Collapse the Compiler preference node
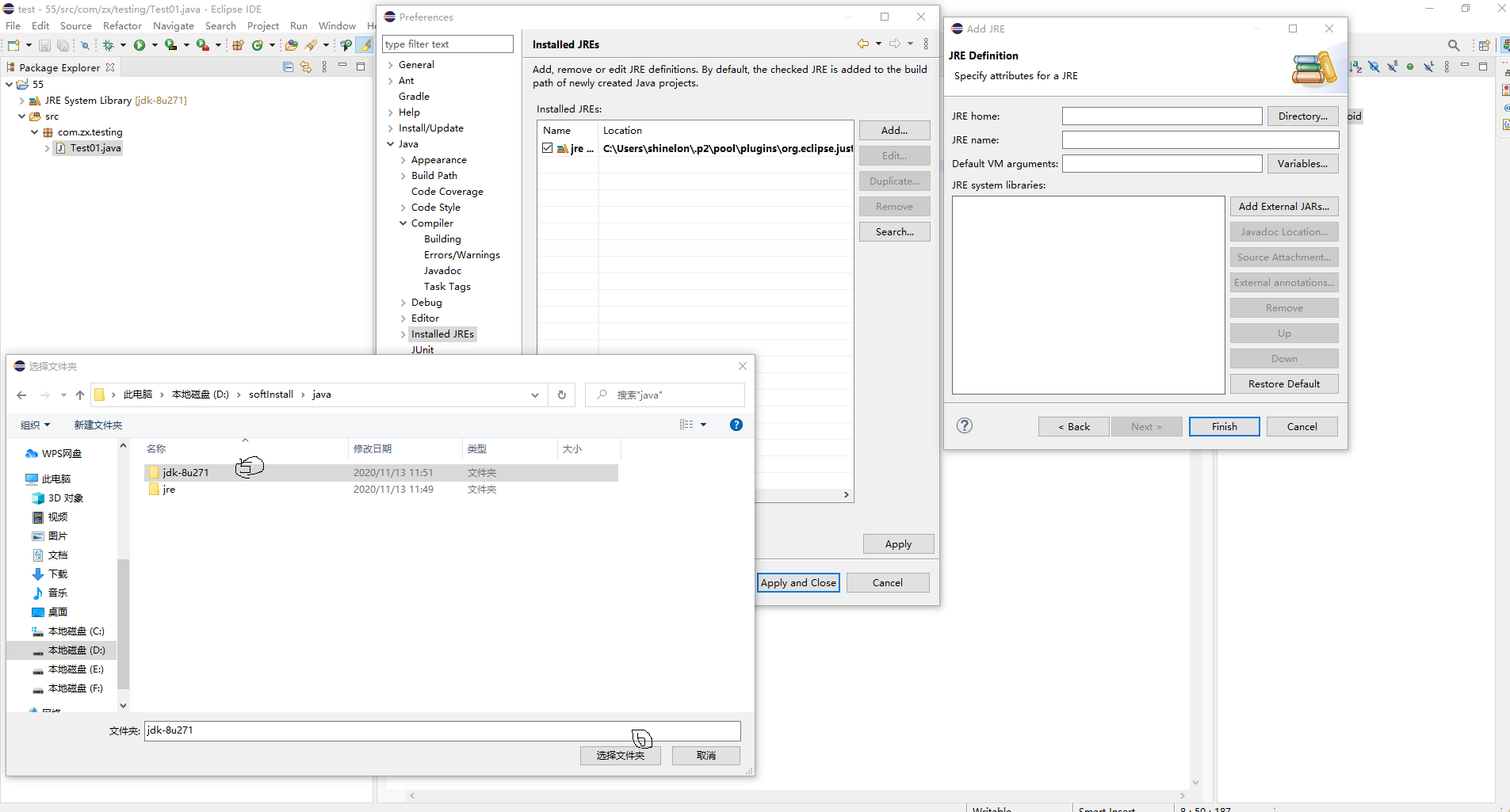The height and width of the screenshot is (812, 1510). point(403,223)
